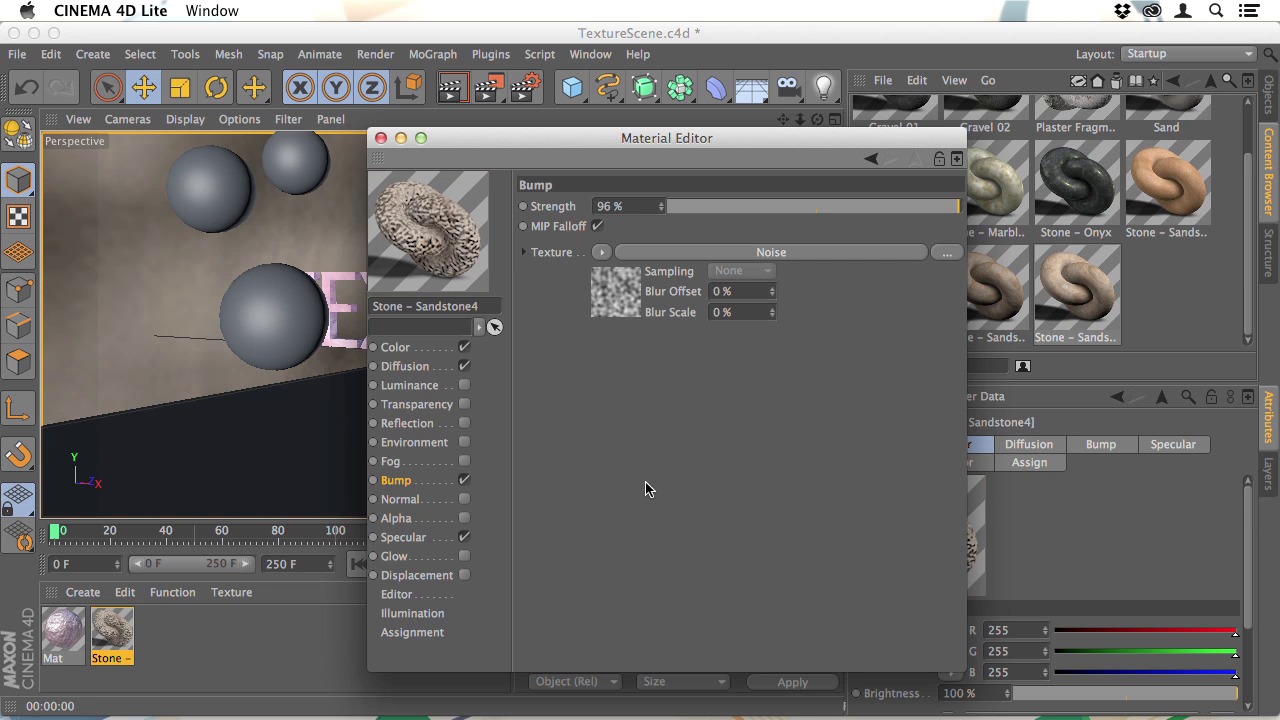This screenshot has width=1280, height=720.
Task: Click the Noise texture button
Action: tap(770, 252)
